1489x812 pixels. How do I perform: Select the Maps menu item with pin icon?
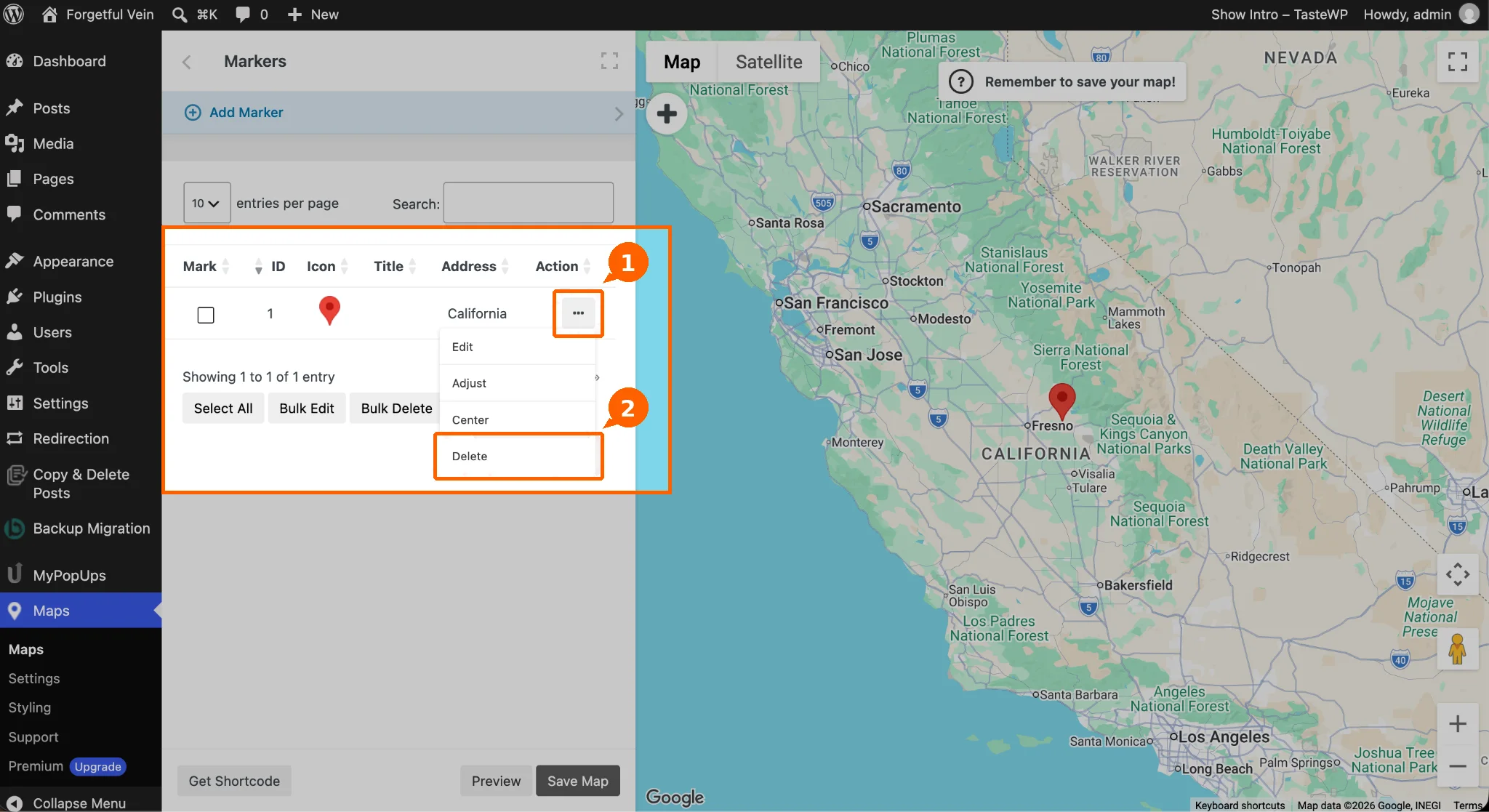[x=81, y=611]
